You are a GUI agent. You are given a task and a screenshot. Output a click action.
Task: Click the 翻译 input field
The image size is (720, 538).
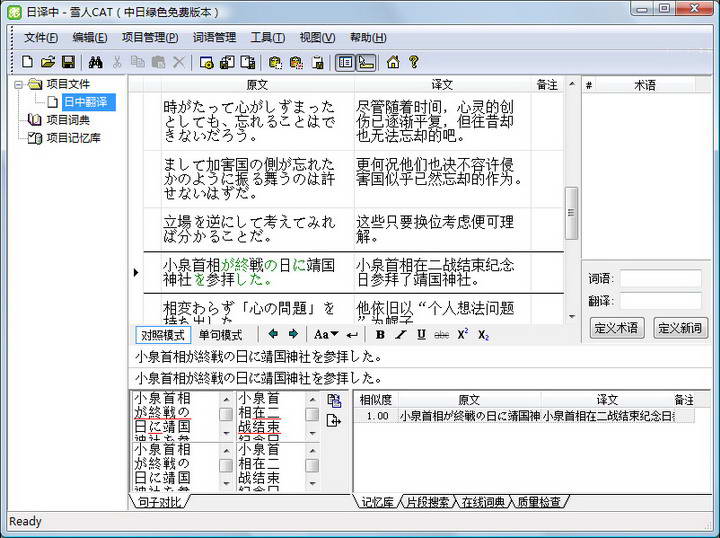coord(661,300)
